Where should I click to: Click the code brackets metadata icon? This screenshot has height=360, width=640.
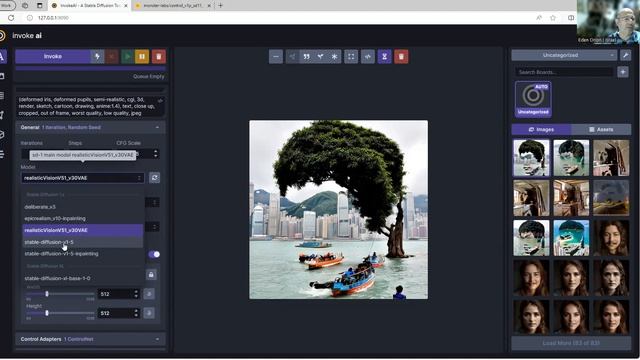click(x=368, y=57)
